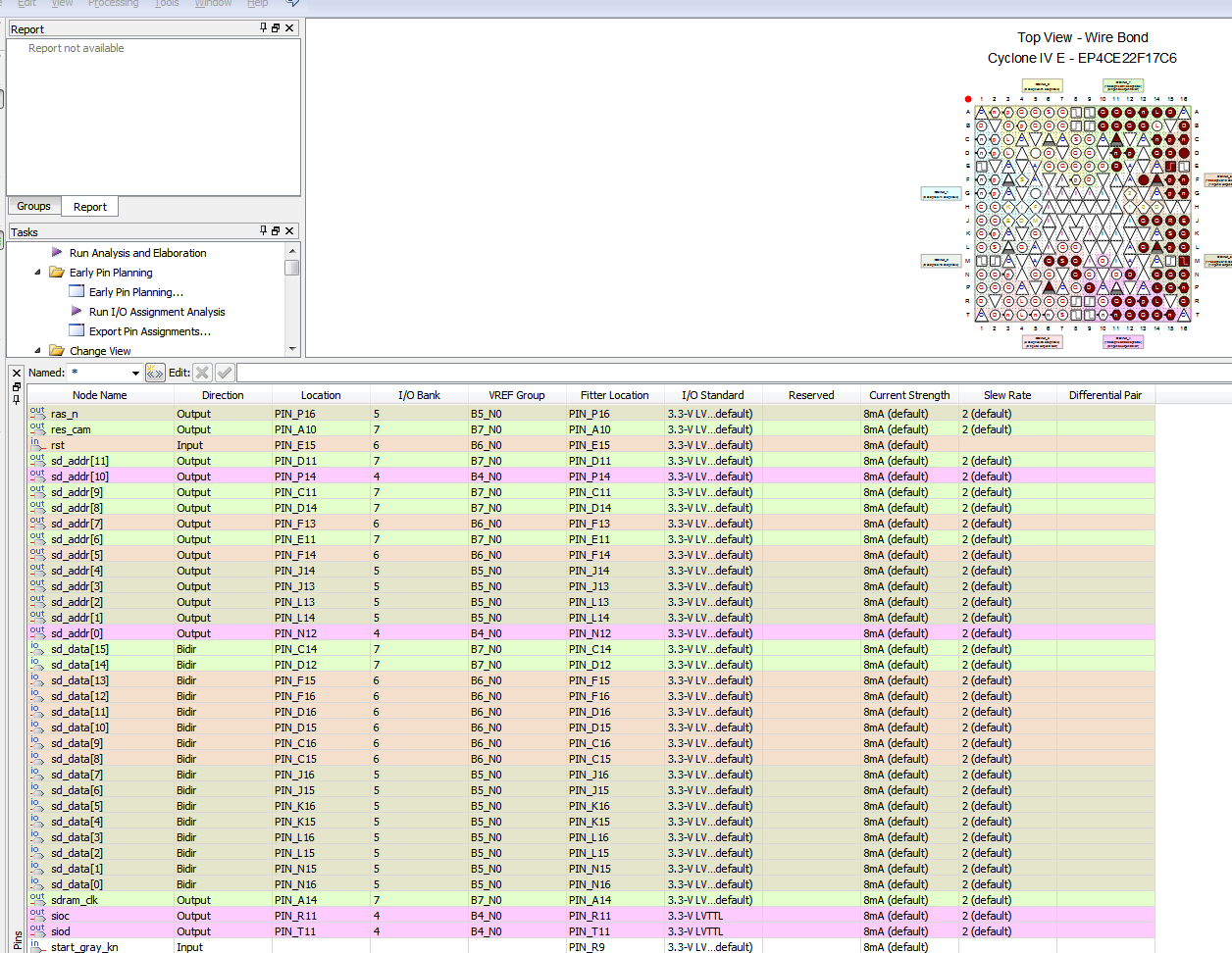Image resolution: width=1232 pixels, height=953 pixels.
Task: Float the Tasks panel with the restore icon
Action: coord(276,231)
